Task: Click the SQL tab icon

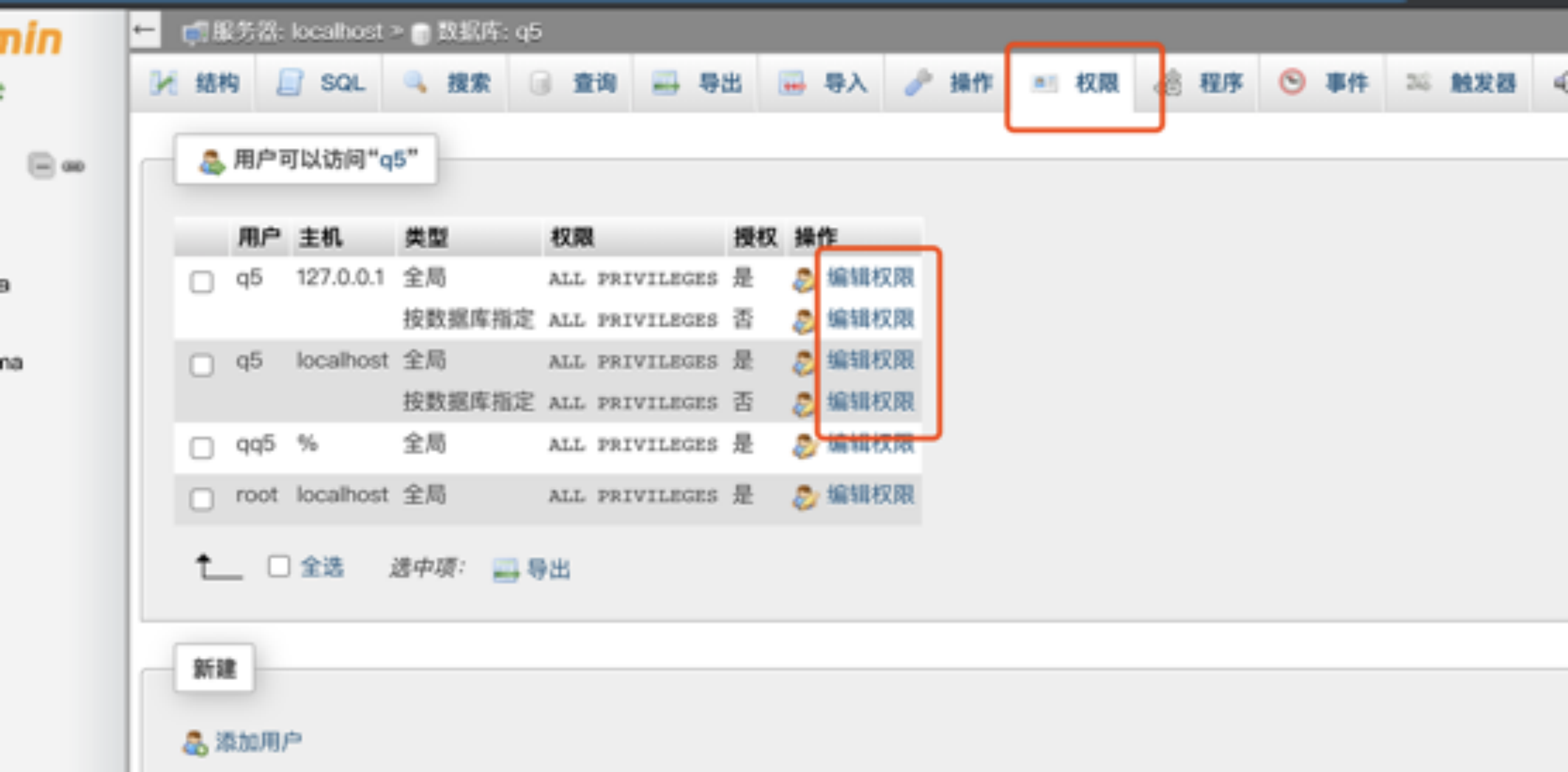Action: pos(290,83)
